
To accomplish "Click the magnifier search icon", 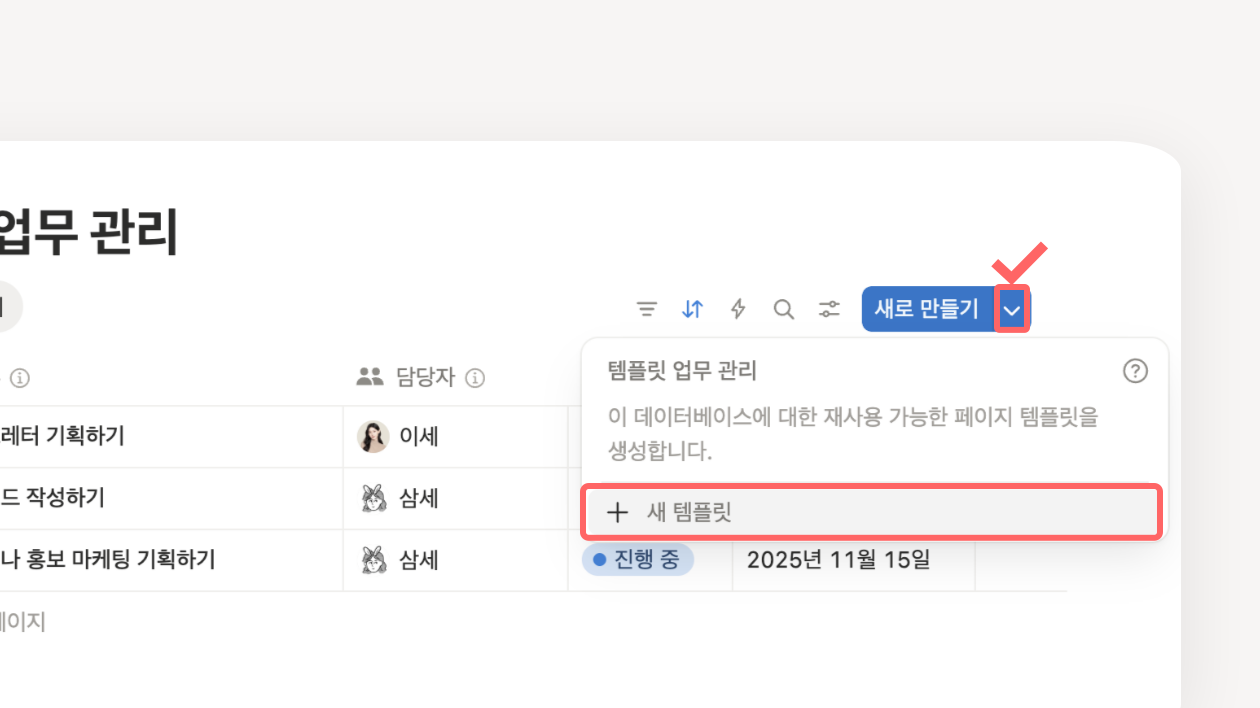I will (x=784, y=309).
